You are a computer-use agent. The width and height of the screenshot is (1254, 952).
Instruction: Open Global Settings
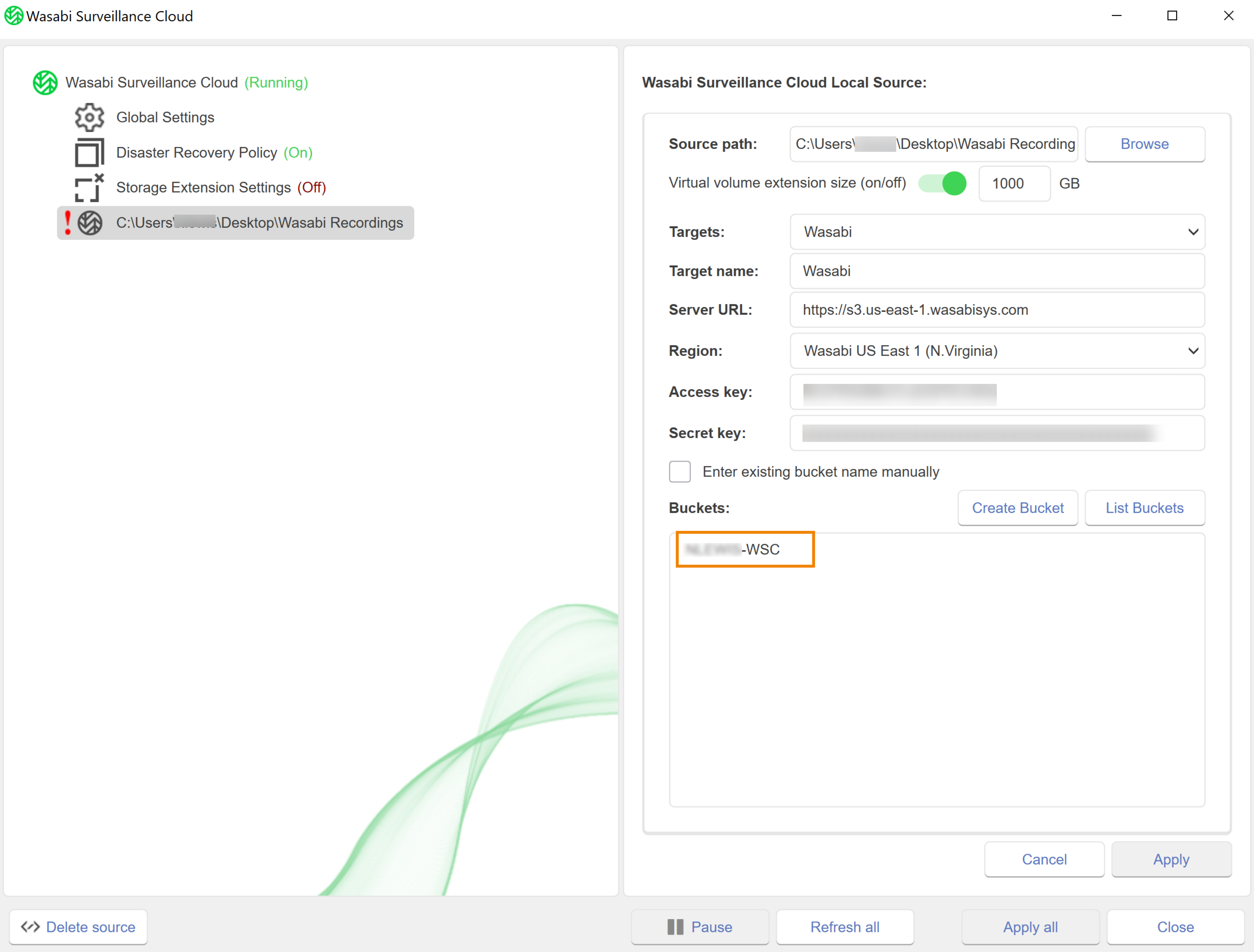[165, 117]
